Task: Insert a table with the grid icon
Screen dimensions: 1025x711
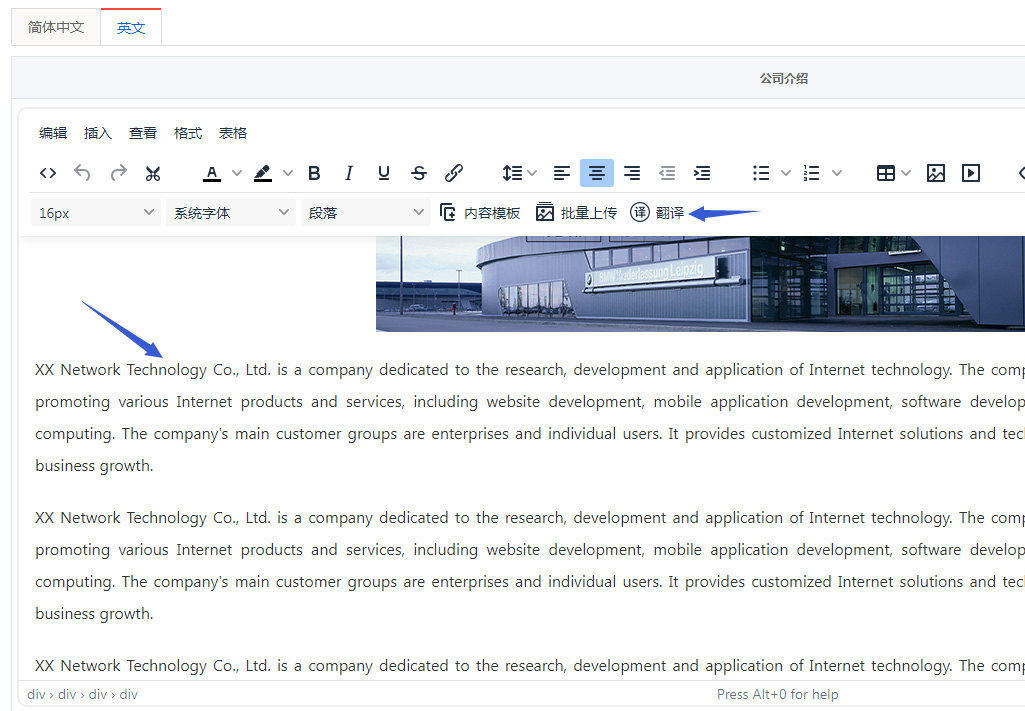Action: [x=886, y=173]
